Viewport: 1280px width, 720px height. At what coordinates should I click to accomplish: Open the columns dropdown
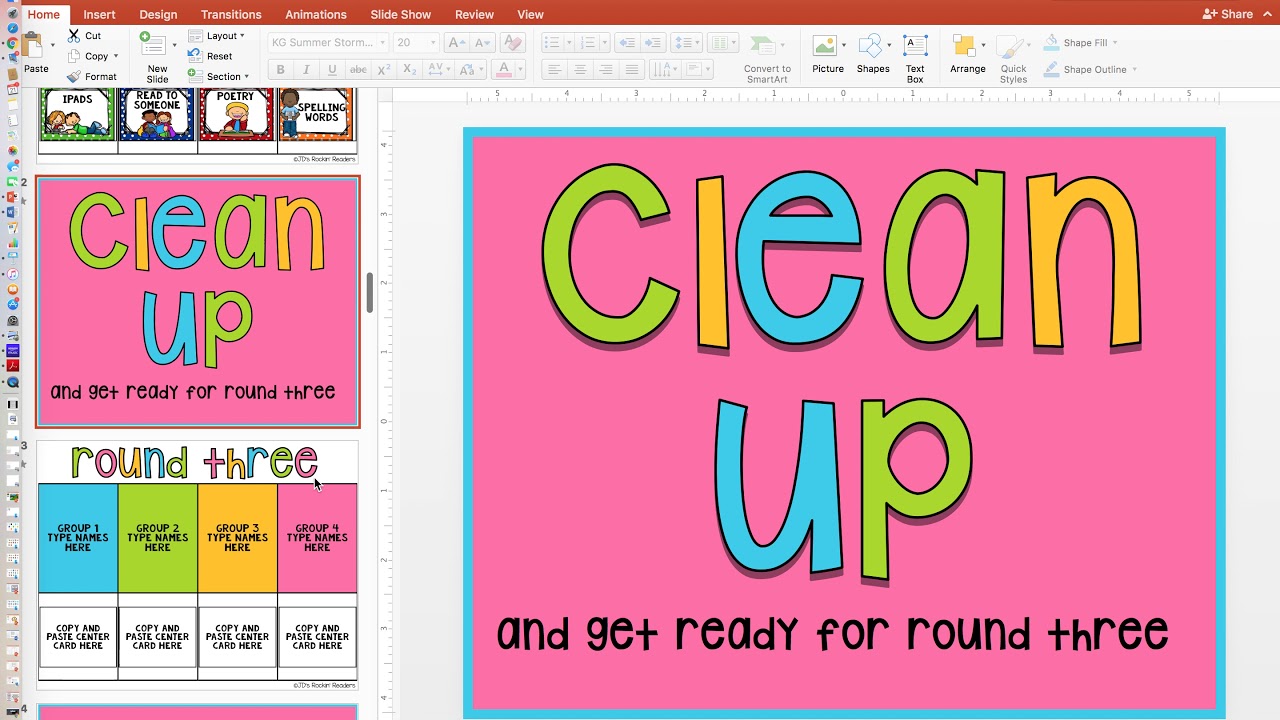pos(722,43)
